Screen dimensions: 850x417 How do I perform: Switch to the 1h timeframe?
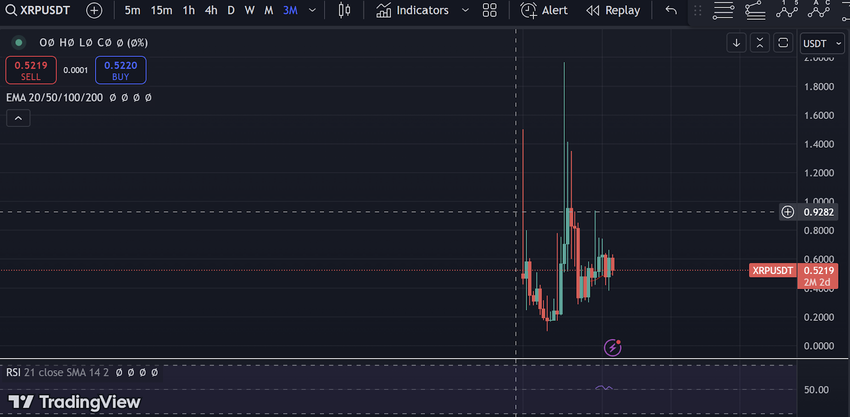point(189,10)
